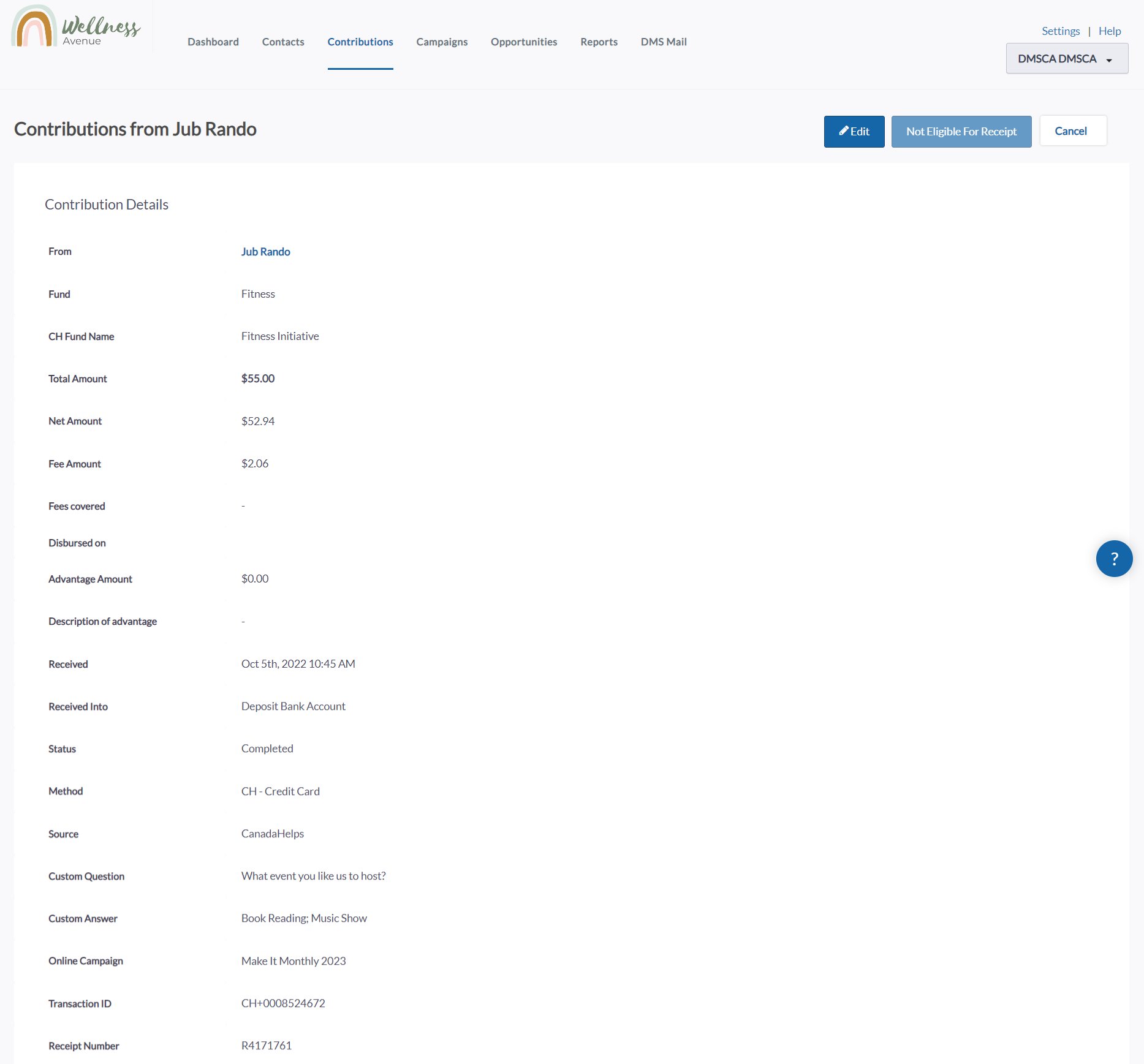Select the Contributions tab

coord(360,42)
